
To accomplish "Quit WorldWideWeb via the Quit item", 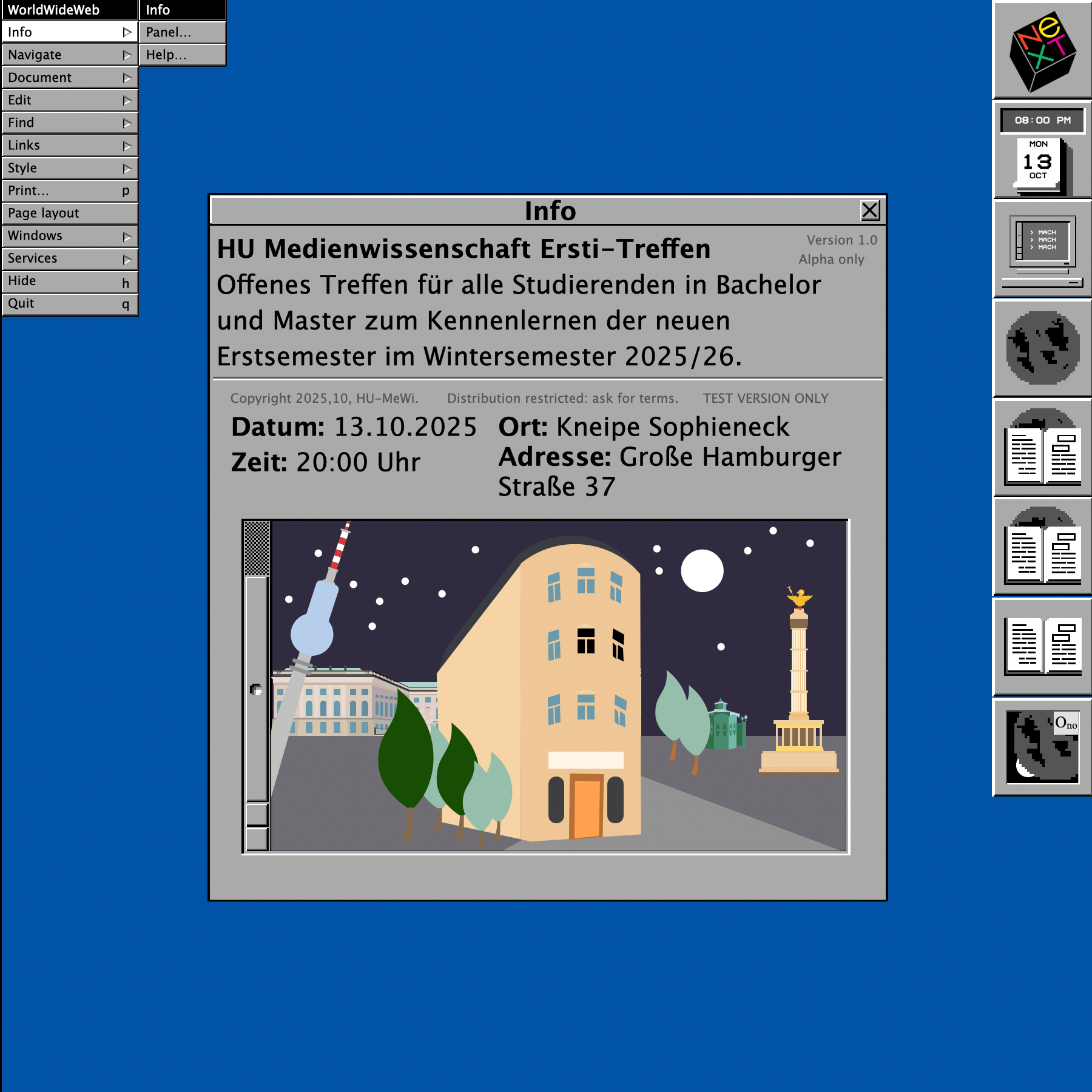I will 70,304.
